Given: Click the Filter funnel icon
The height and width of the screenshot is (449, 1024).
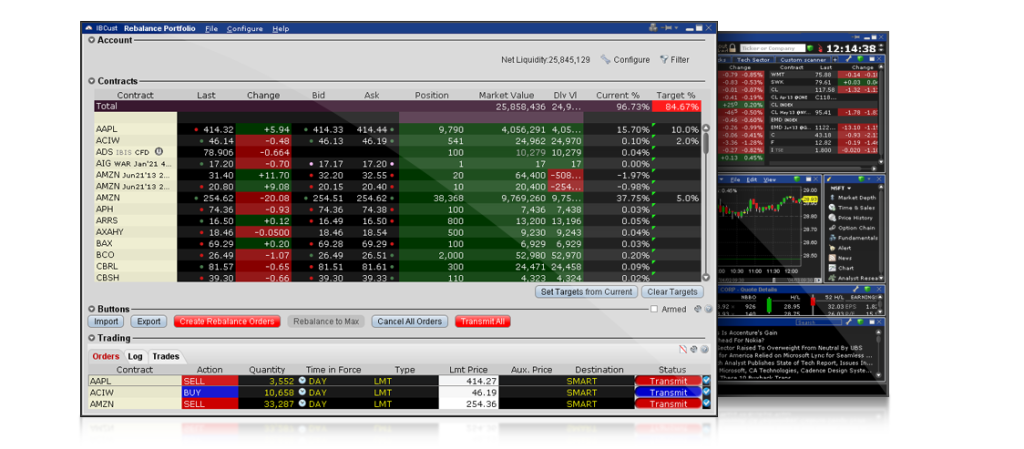Looking at the screenshot, I should tap(664, 59).
